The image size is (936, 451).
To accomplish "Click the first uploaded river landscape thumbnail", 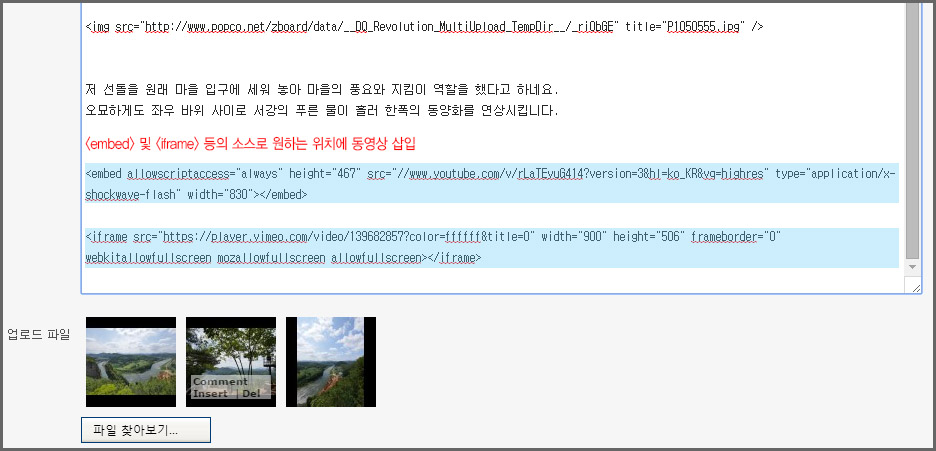I will (131, 362).
